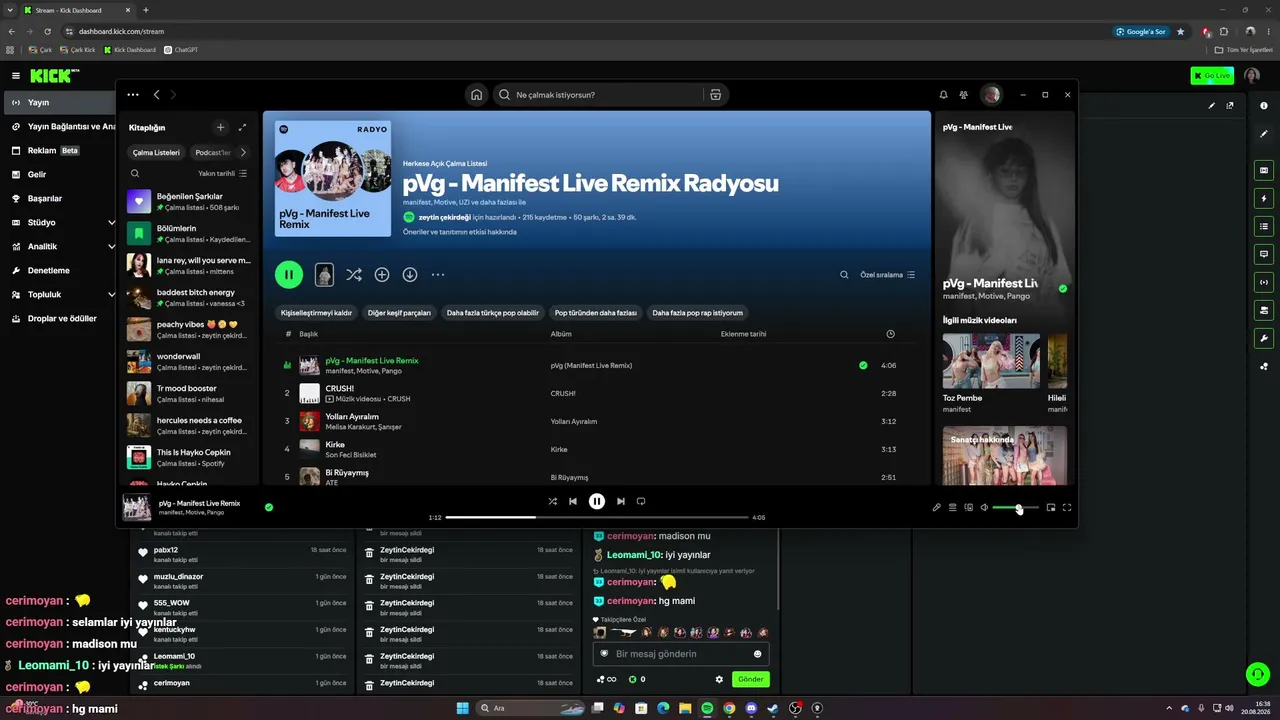This screenshot has width=1280, height=720.
Task: Add playlist to library with plus circle
Action: tap(382, 274)
